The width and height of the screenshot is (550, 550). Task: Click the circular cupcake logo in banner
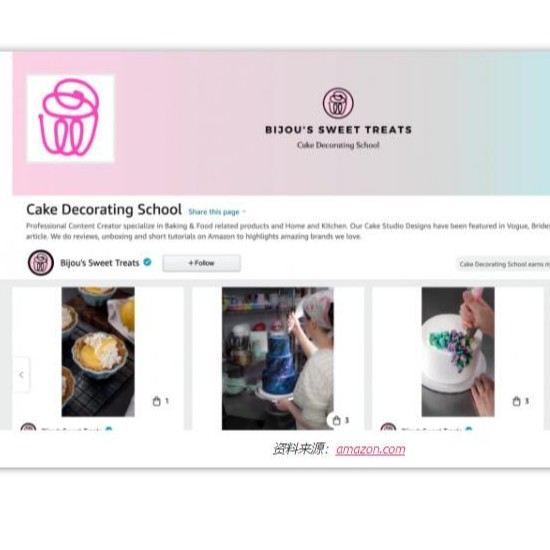coord(338,103)
